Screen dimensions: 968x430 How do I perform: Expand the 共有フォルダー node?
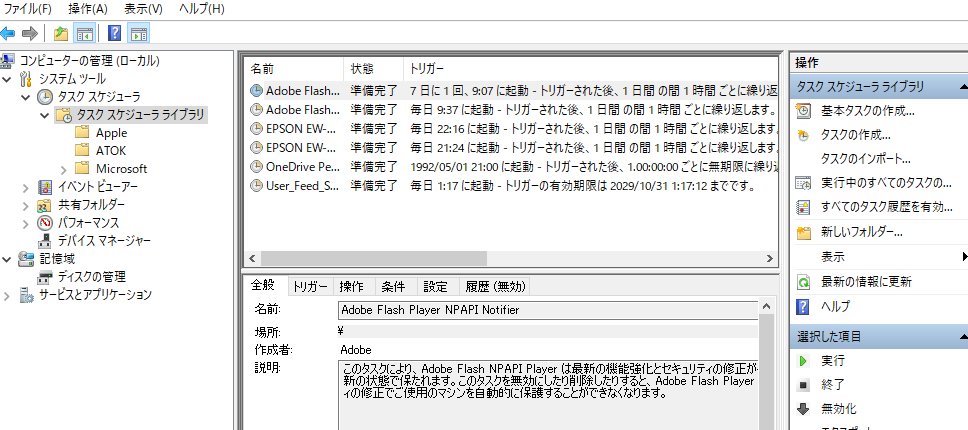click(x=25, y=205)
